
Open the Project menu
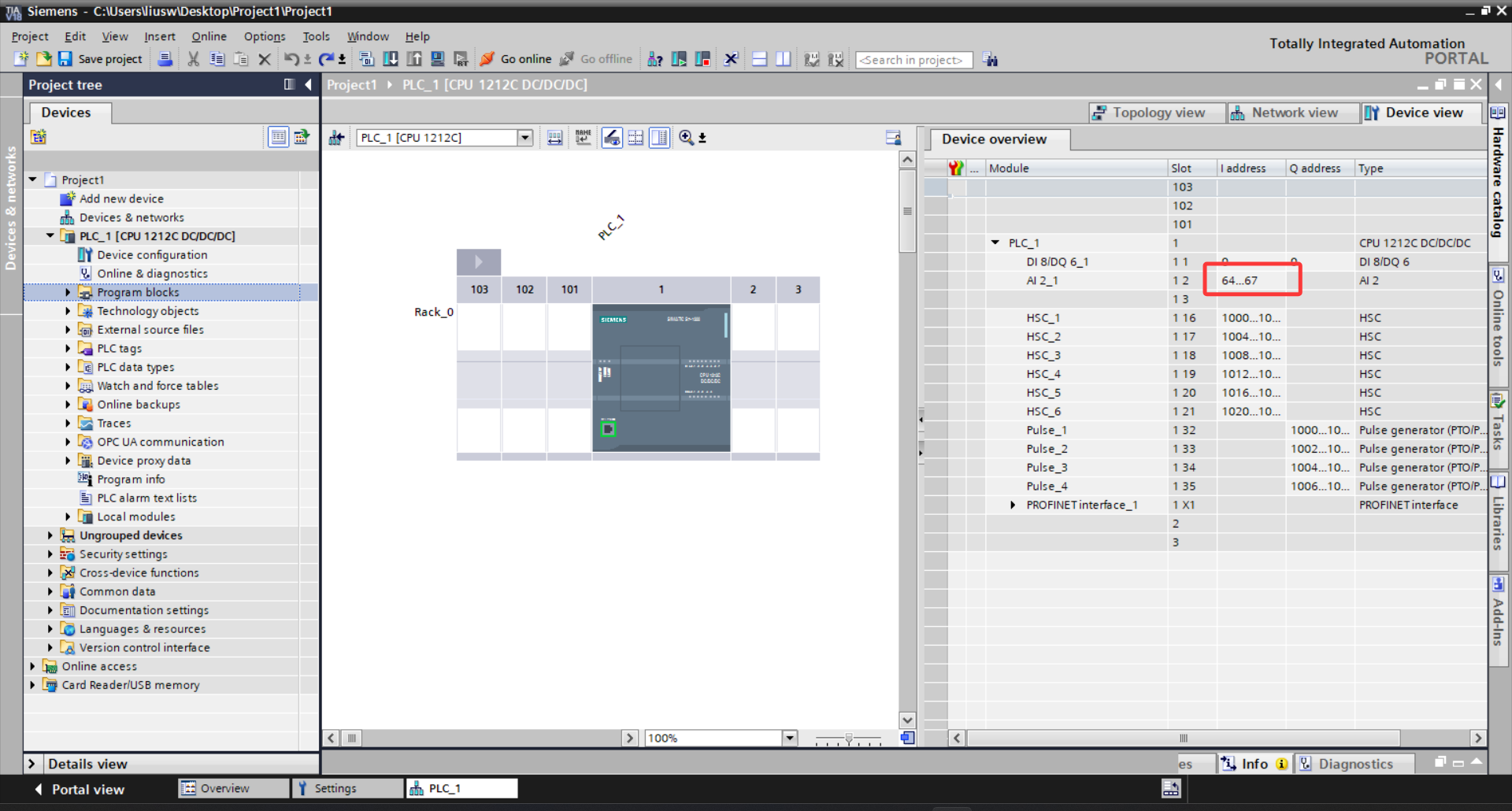pyautogui.click(x=30, y=36)
